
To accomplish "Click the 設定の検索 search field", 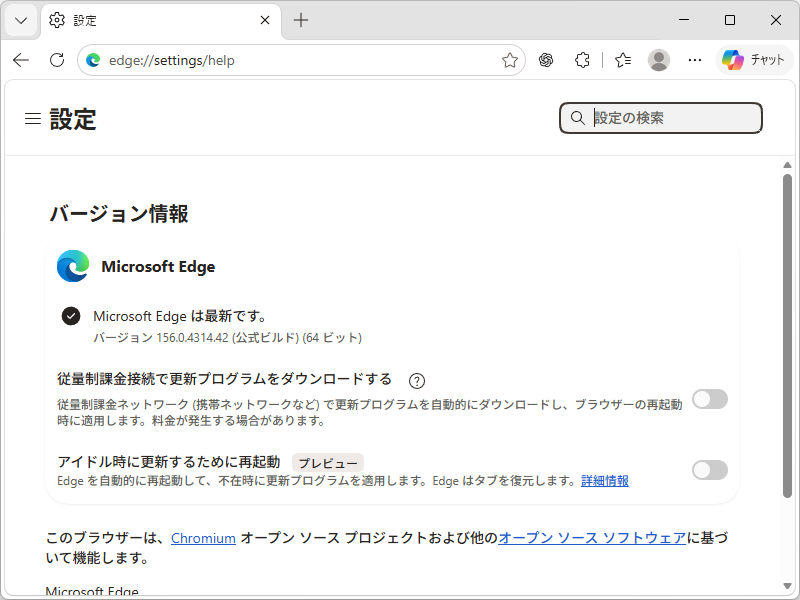I will coord(661,118).
